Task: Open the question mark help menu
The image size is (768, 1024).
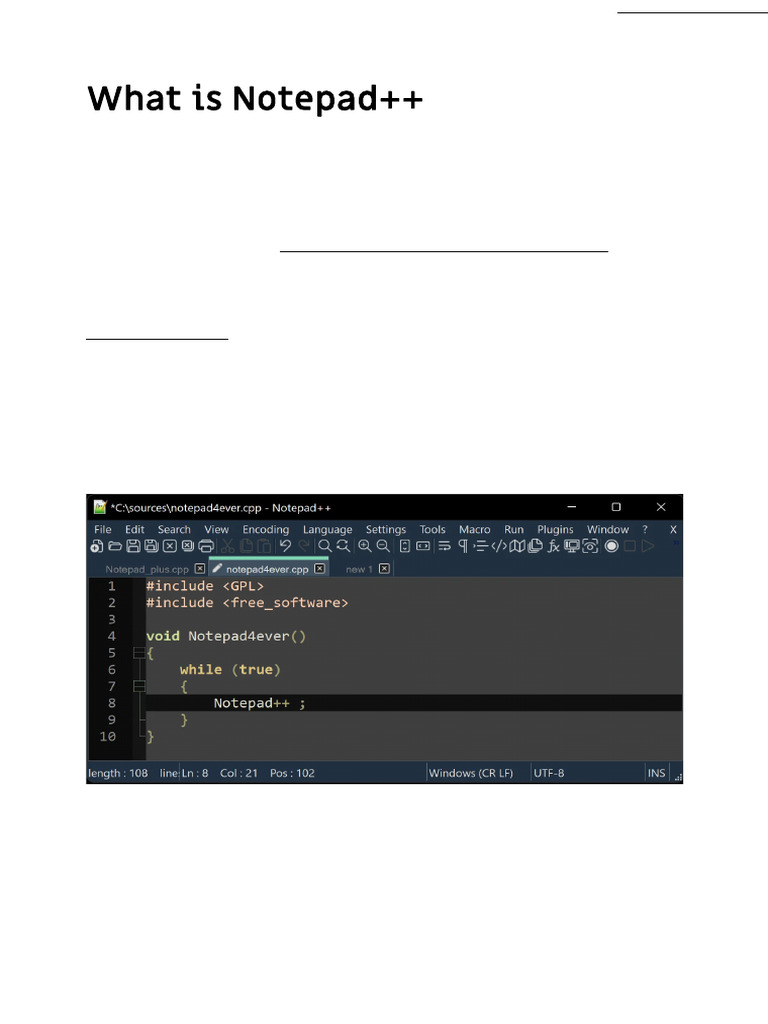Action: (645, 530)
